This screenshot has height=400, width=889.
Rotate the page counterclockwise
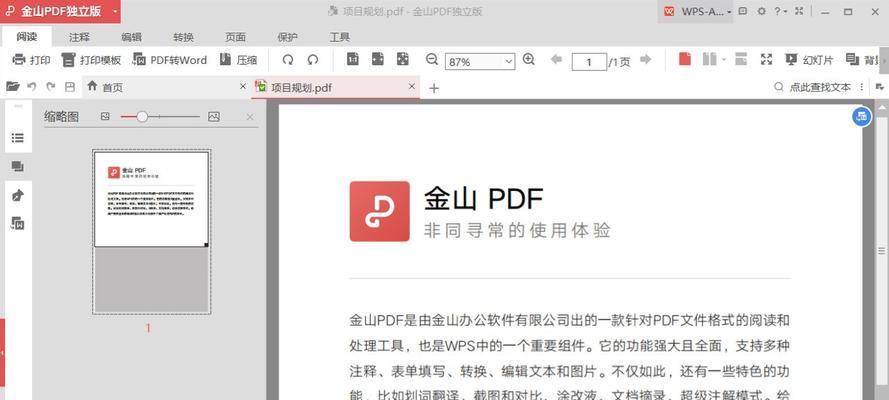313,59
